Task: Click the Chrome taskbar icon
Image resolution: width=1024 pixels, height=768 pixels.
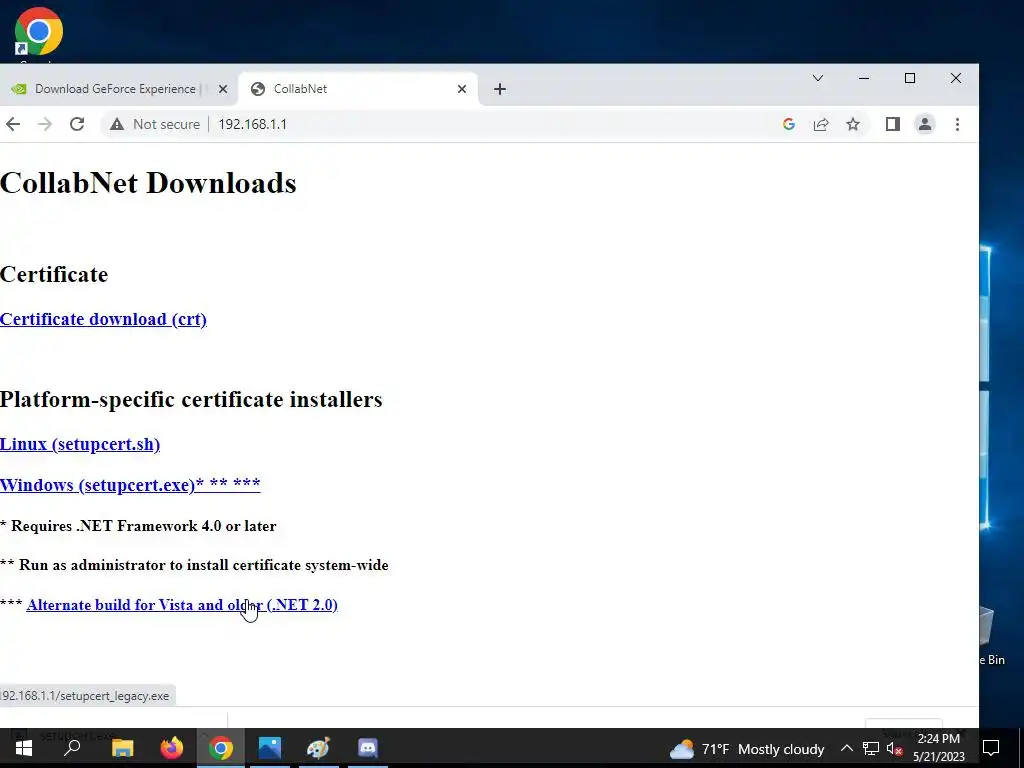Action: pos(221,748)
